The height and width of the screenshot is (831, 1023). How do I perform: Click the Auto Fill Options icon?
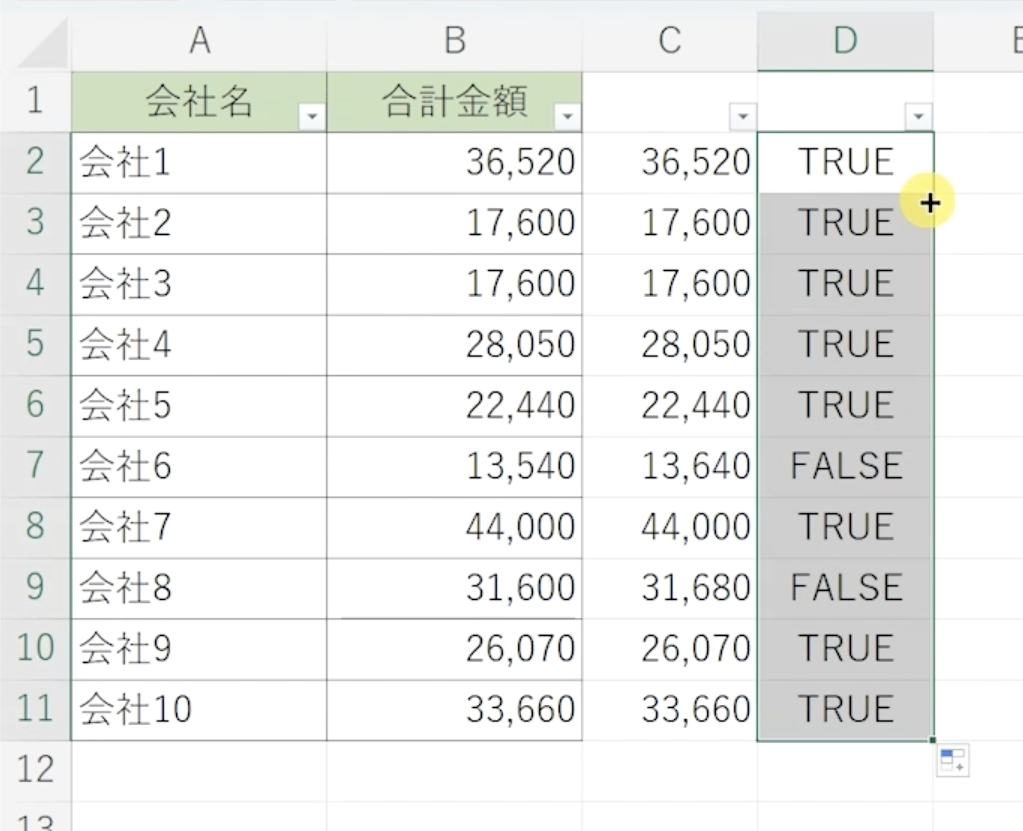click(x=952, y=761)
